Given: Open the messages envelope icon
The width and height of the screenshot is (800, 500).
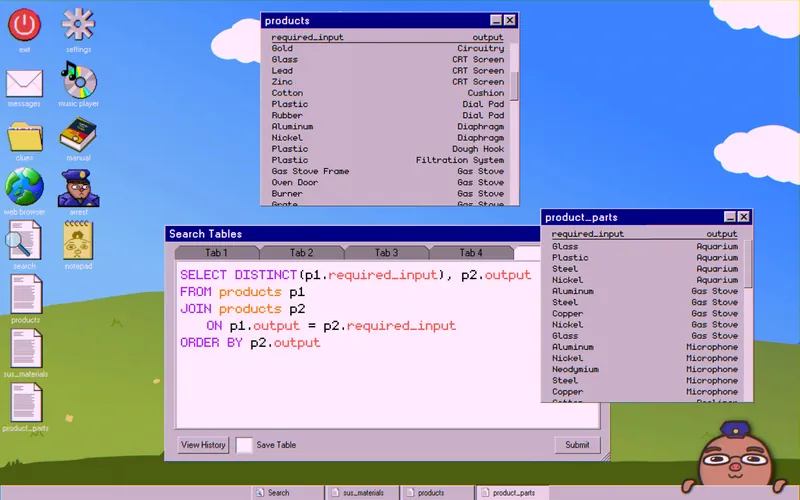Looking at the screenshot, I should (x=24, y=83).
